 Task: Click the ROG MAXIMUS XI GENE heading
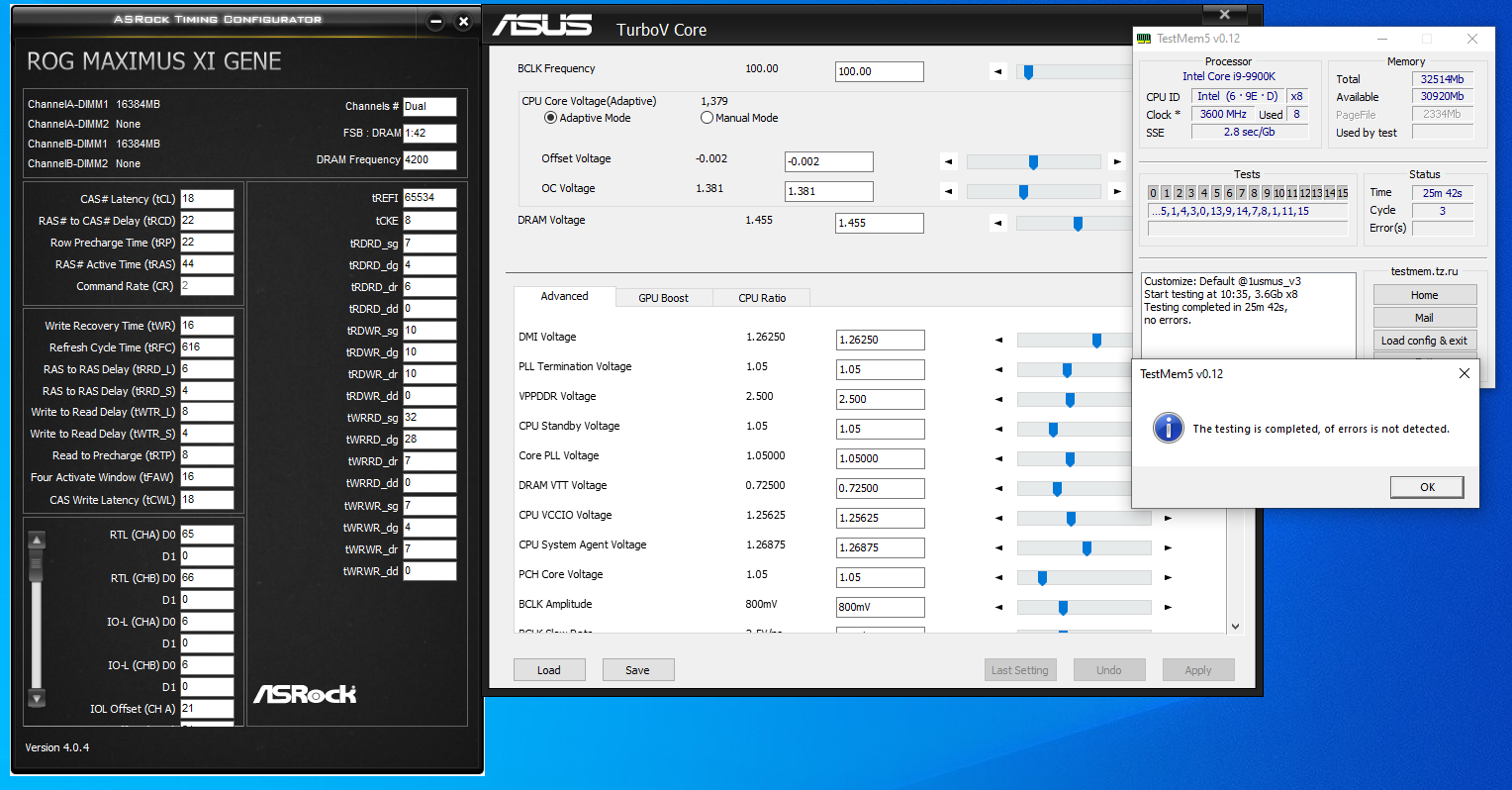point(154,61)
